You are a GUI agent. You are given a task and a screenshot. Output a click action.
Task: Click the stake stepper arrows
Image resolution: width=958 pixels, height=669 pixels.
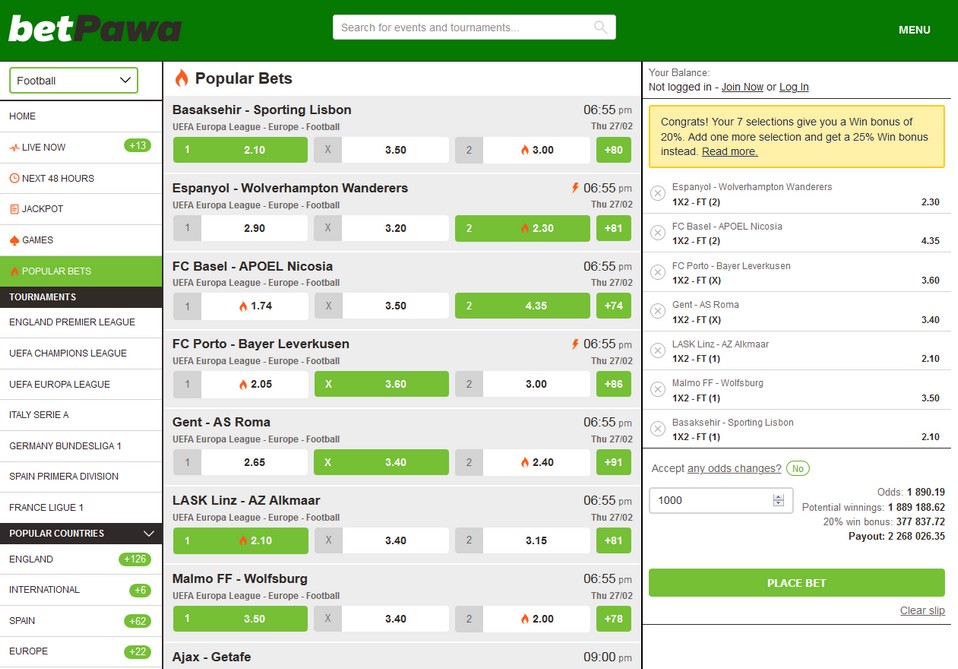[x=778, y=500]
